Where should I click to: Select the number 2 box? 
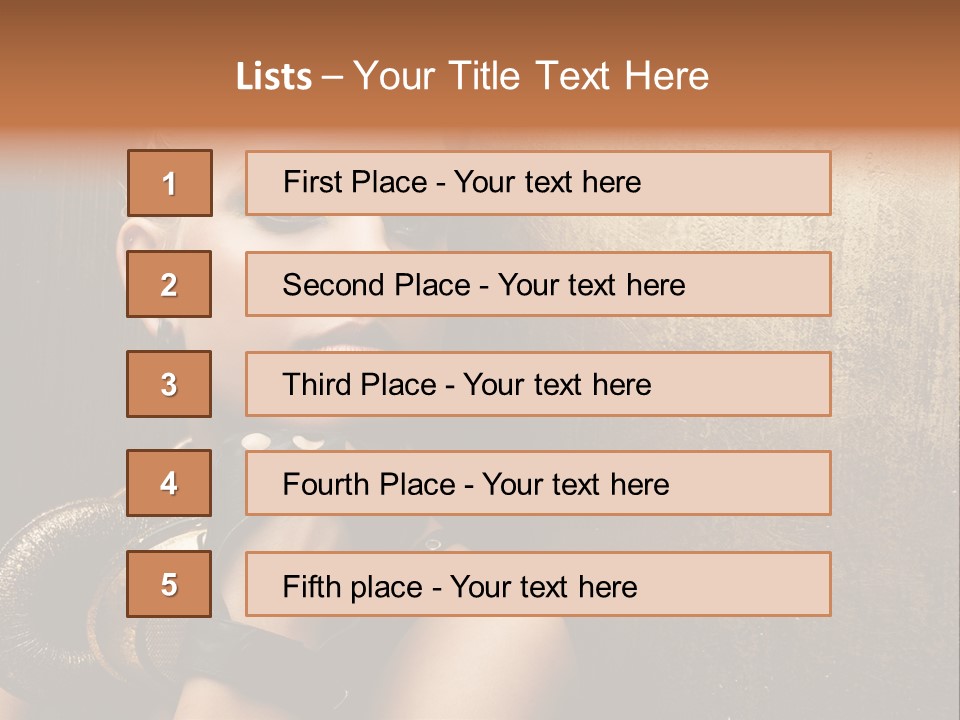point(169,284)
